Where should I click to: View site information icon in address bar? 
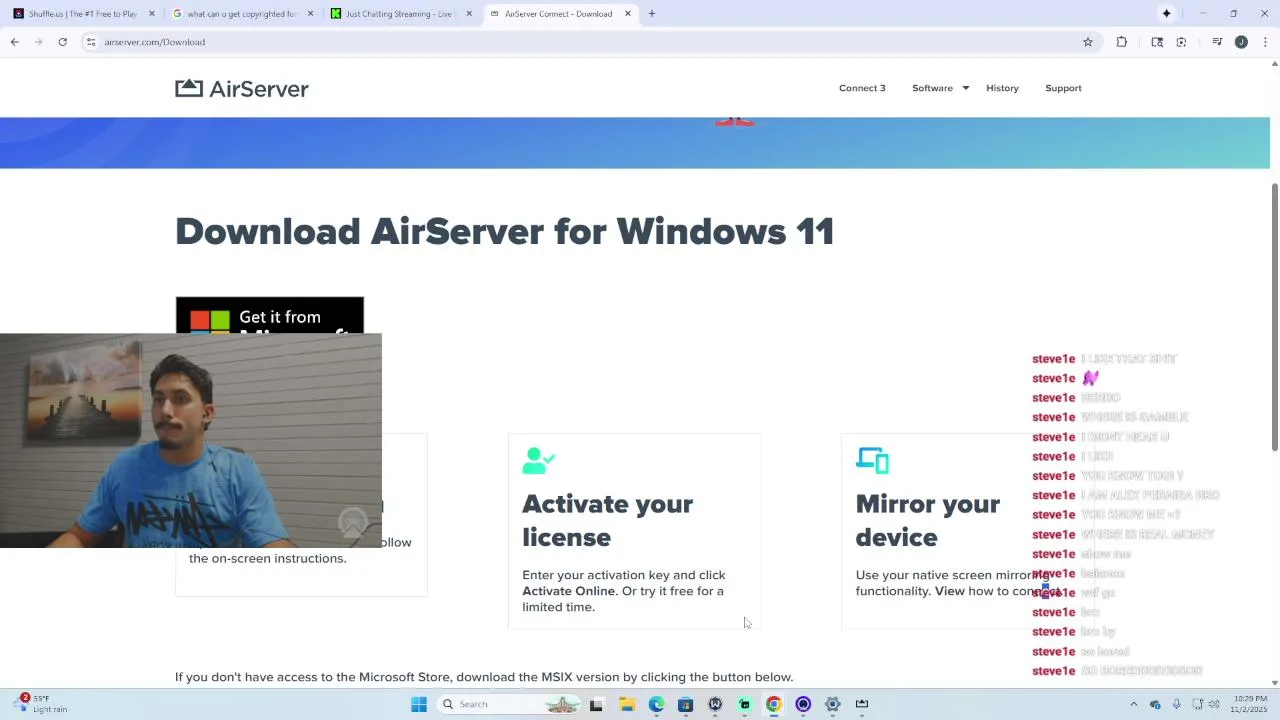coord(91,42)
